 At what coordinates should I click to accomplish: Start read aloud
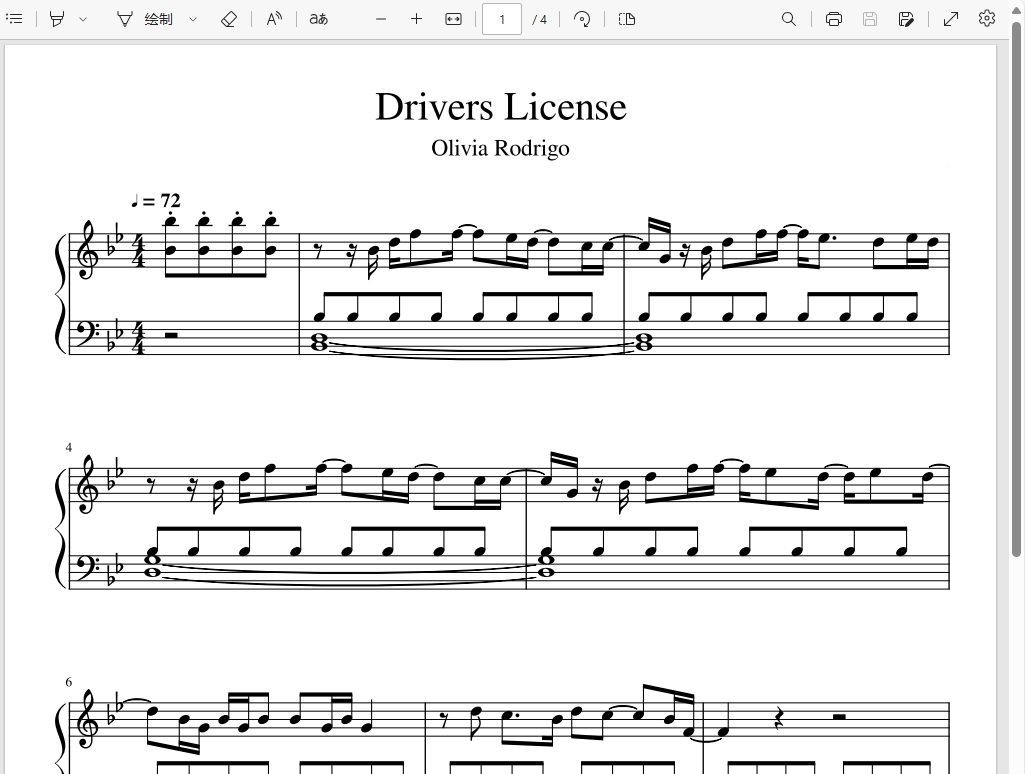click(x=275, y=19)
